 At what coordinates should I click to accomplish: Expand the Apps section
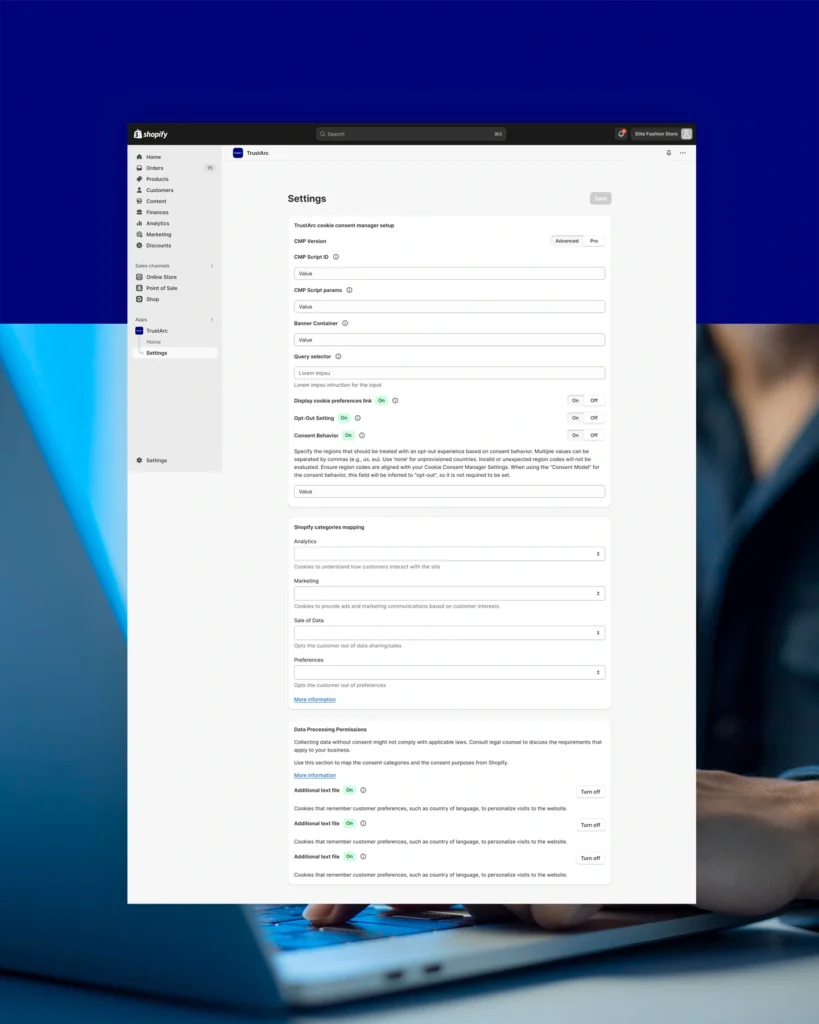(212, 319)
